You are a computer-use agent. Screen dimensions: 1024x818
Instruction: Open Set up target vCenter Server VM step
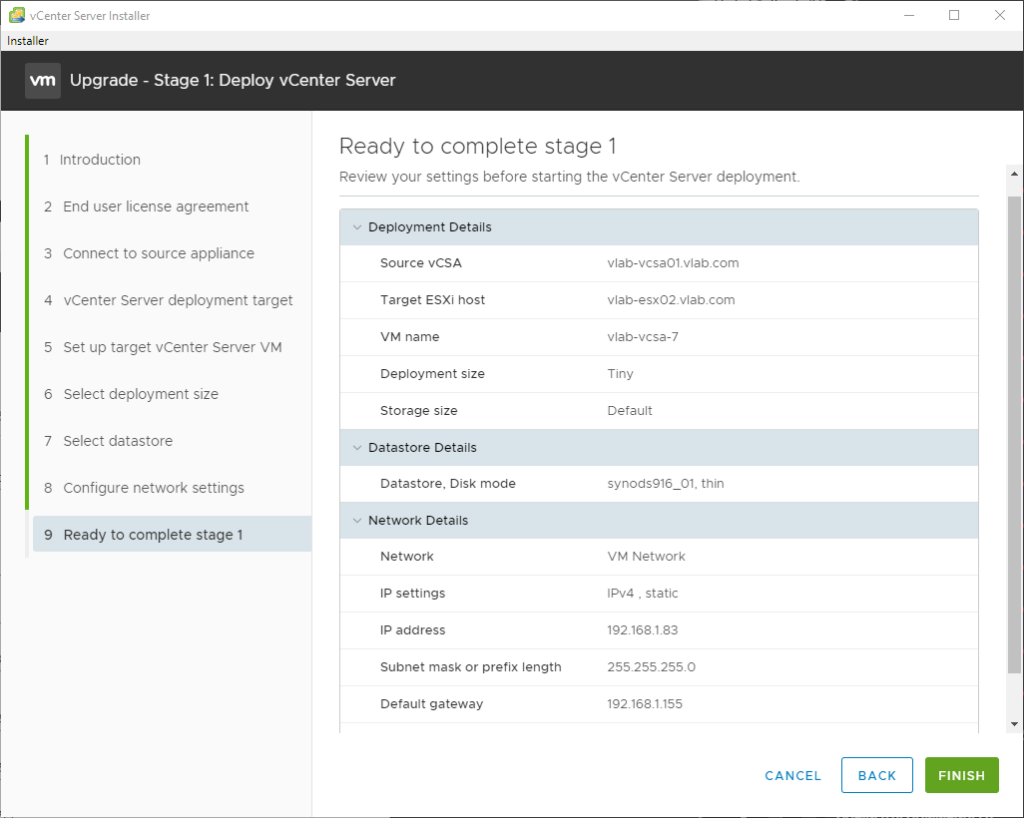point(163,347)
